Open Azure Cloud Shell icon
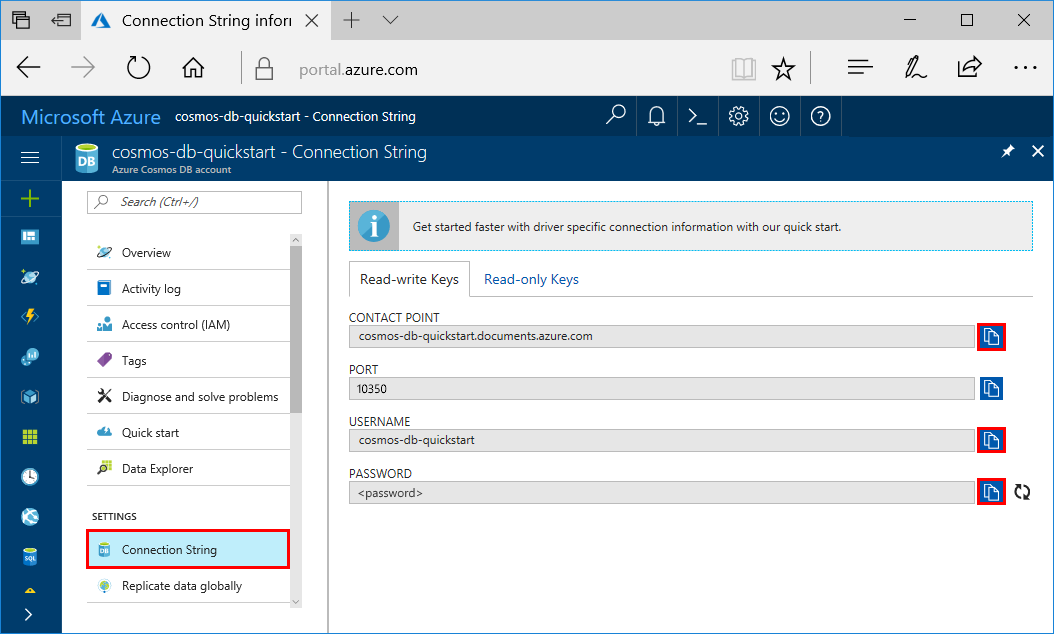Screen dimensions: 1054x634 (698, 116)
